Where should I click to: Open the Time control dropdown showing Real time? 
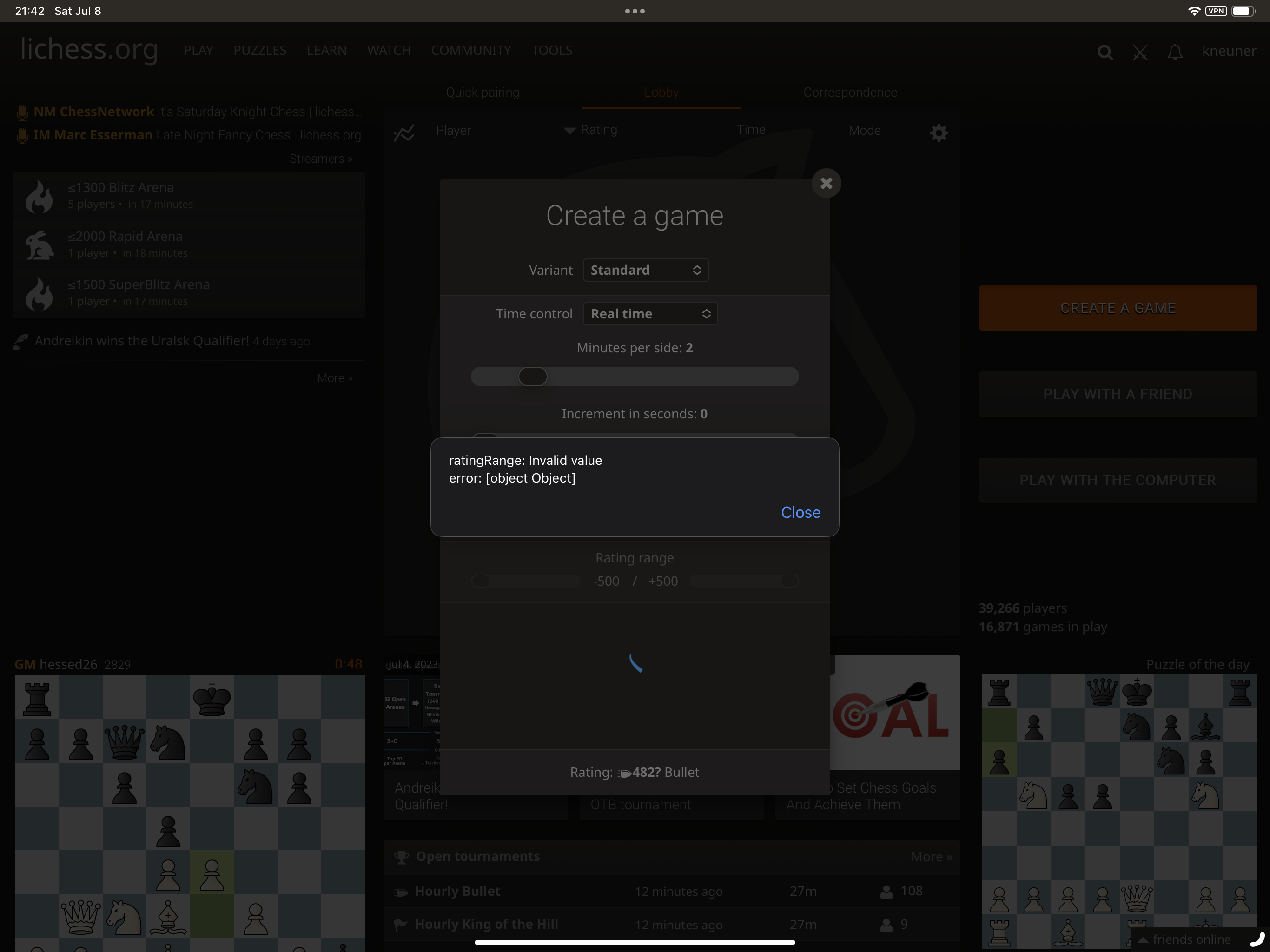650,313
